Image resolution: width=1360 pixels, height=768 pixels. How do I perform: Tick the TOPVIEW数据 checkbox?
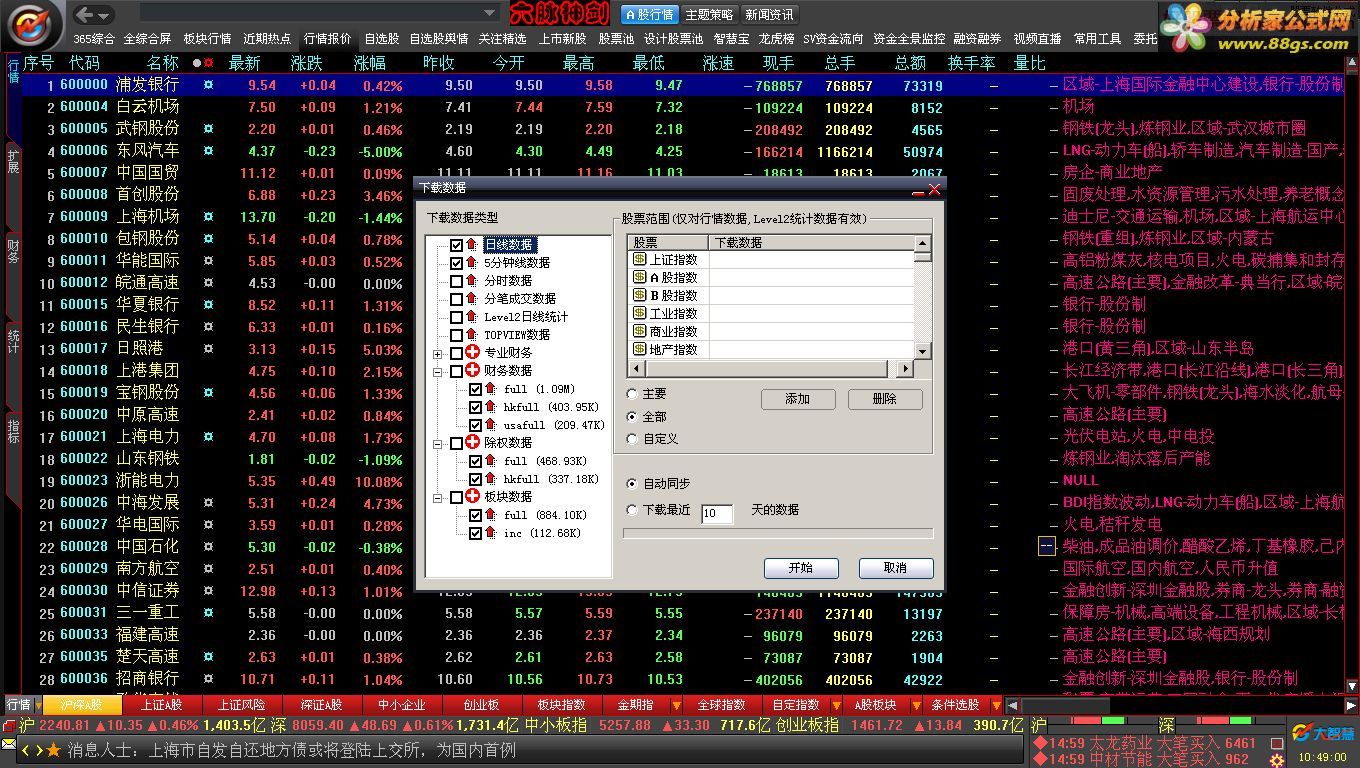[x=457, y=335]
